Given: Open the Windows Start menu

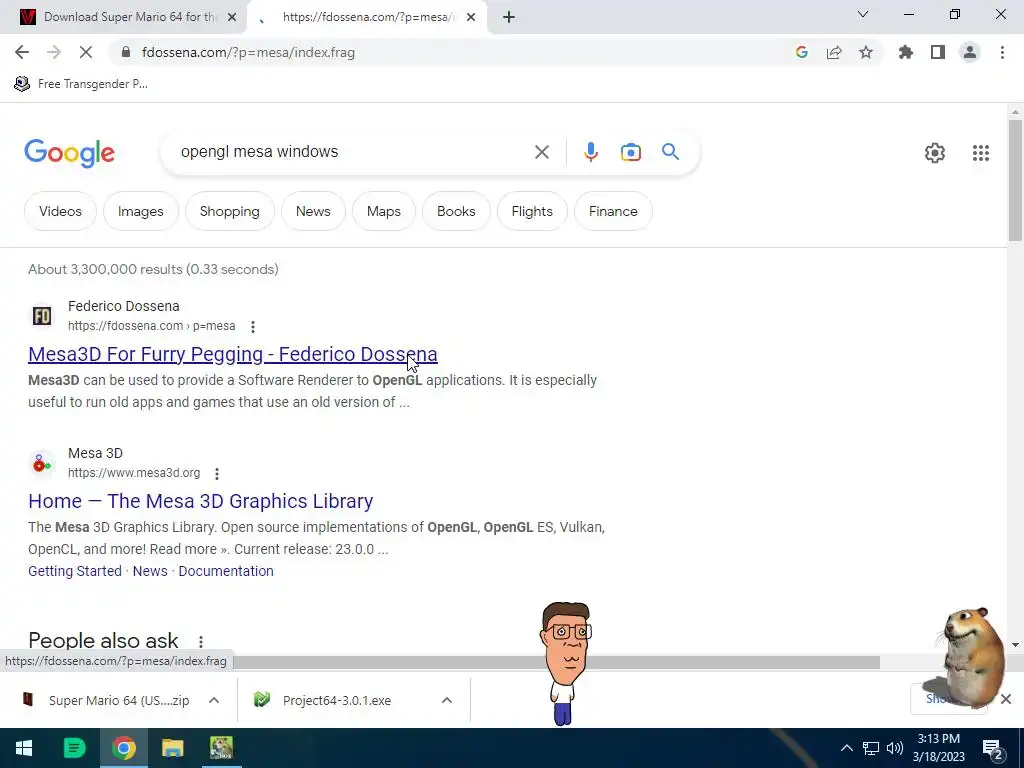Looking at the screenshot, I should click(x=24, y=748).
